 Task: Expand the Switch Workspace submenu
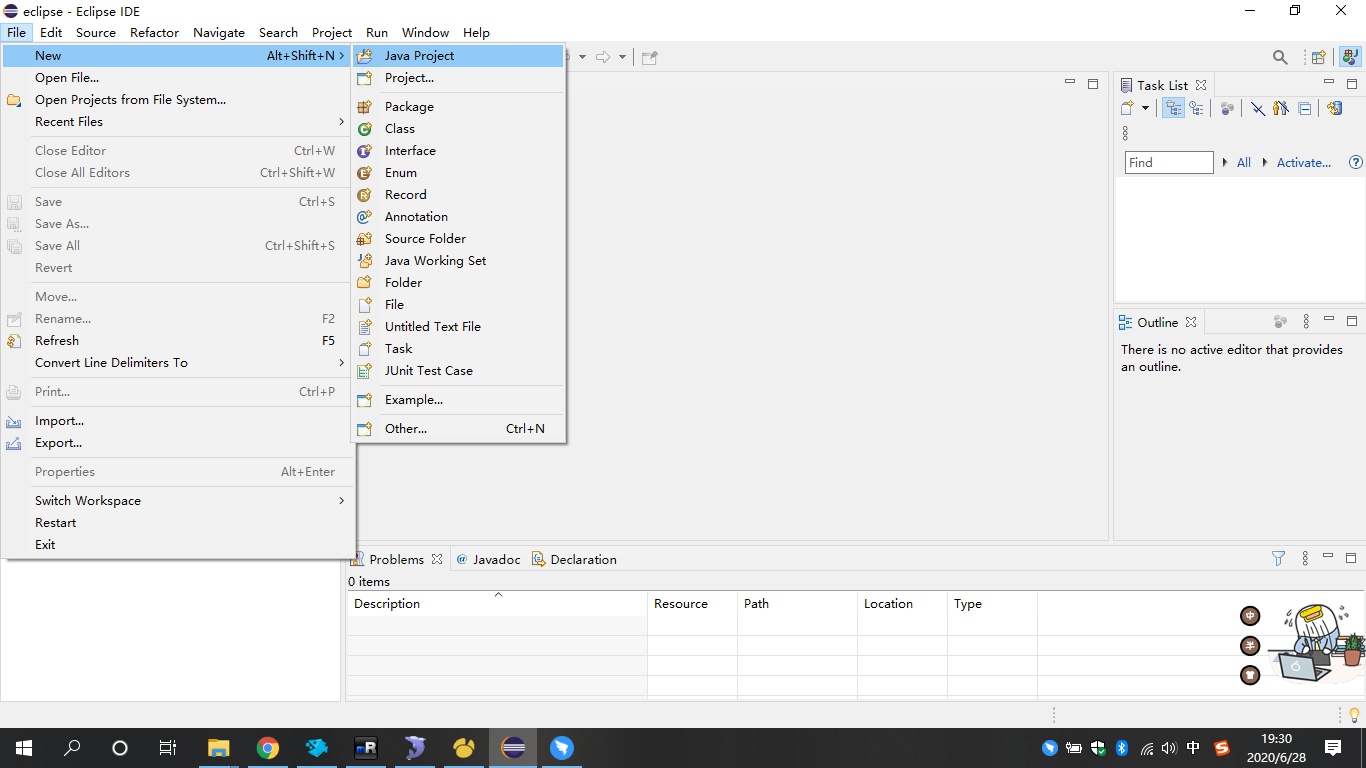(177, 501)
